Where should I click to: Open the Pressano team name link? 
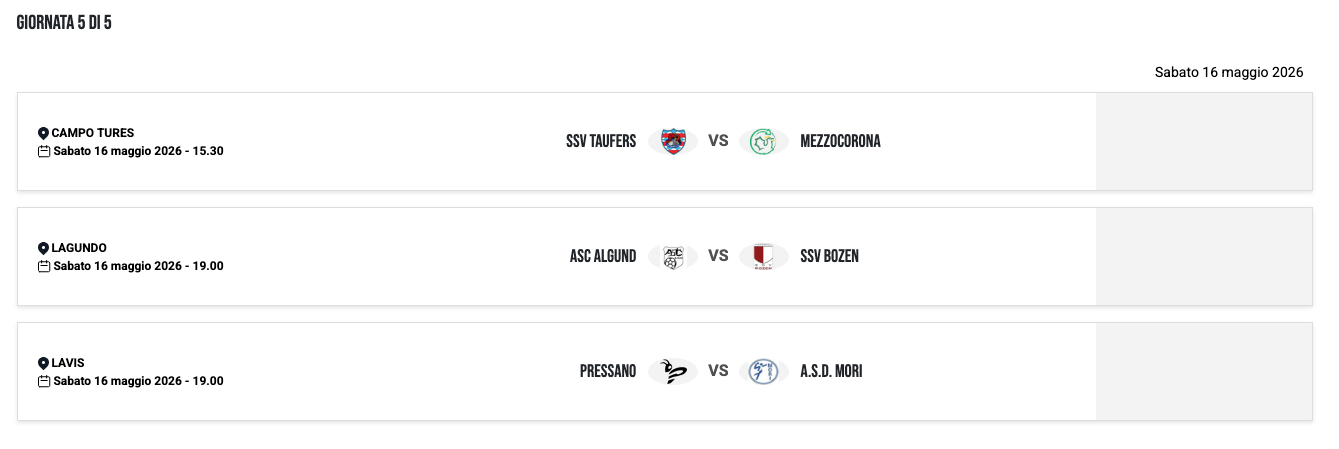pyautogui.click(x=608, y=371)
